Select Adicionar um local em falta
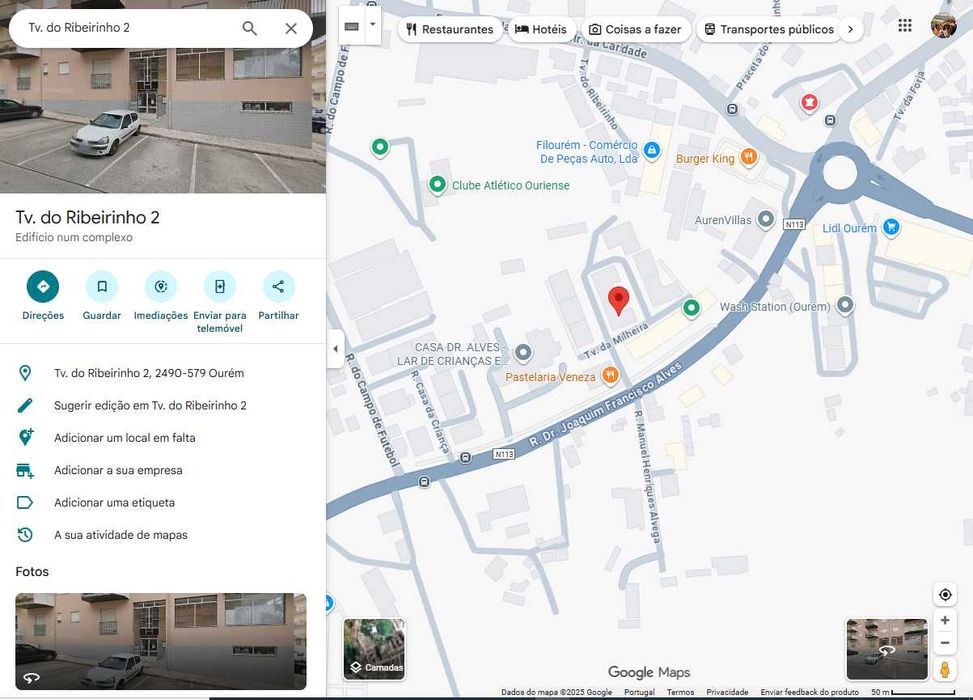973x700 pixels. (163, 438)
